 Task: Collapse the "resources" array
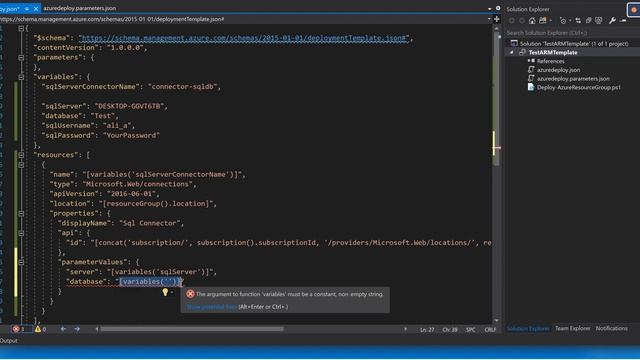point(21,155)
